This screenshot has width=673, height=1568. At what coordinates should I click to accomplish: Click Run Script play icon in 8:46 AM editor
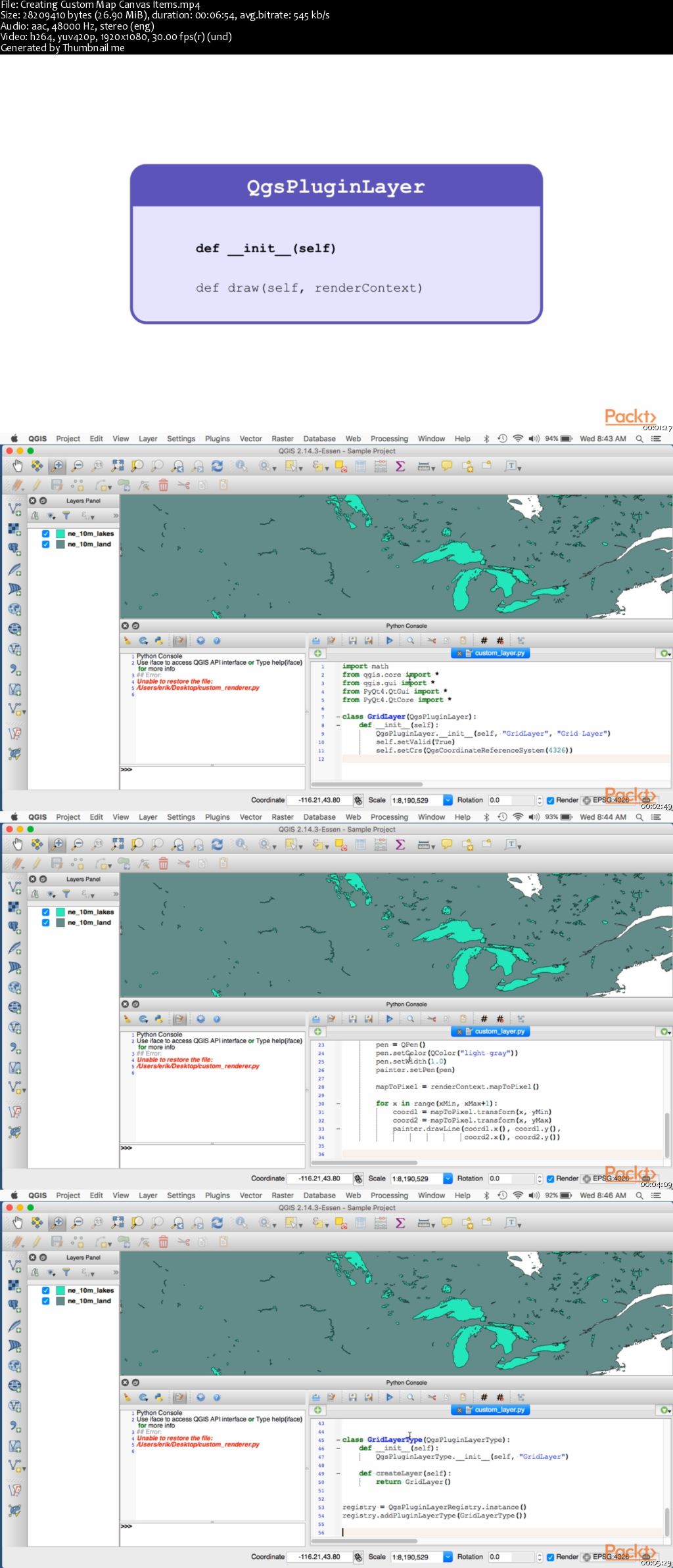(389, 1398)
